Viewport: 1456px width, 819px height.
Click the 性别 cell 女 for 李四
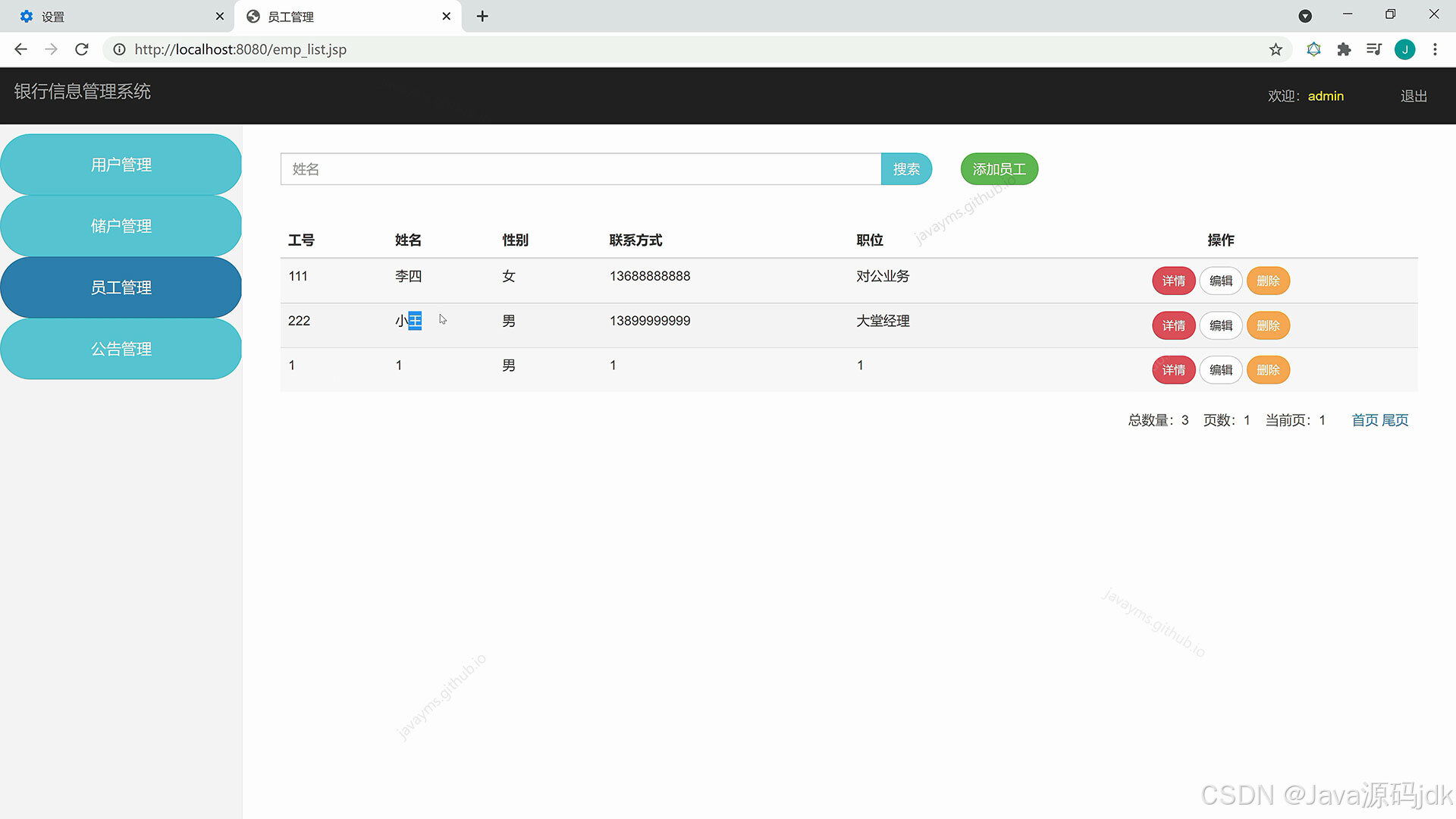coord(508,276)
